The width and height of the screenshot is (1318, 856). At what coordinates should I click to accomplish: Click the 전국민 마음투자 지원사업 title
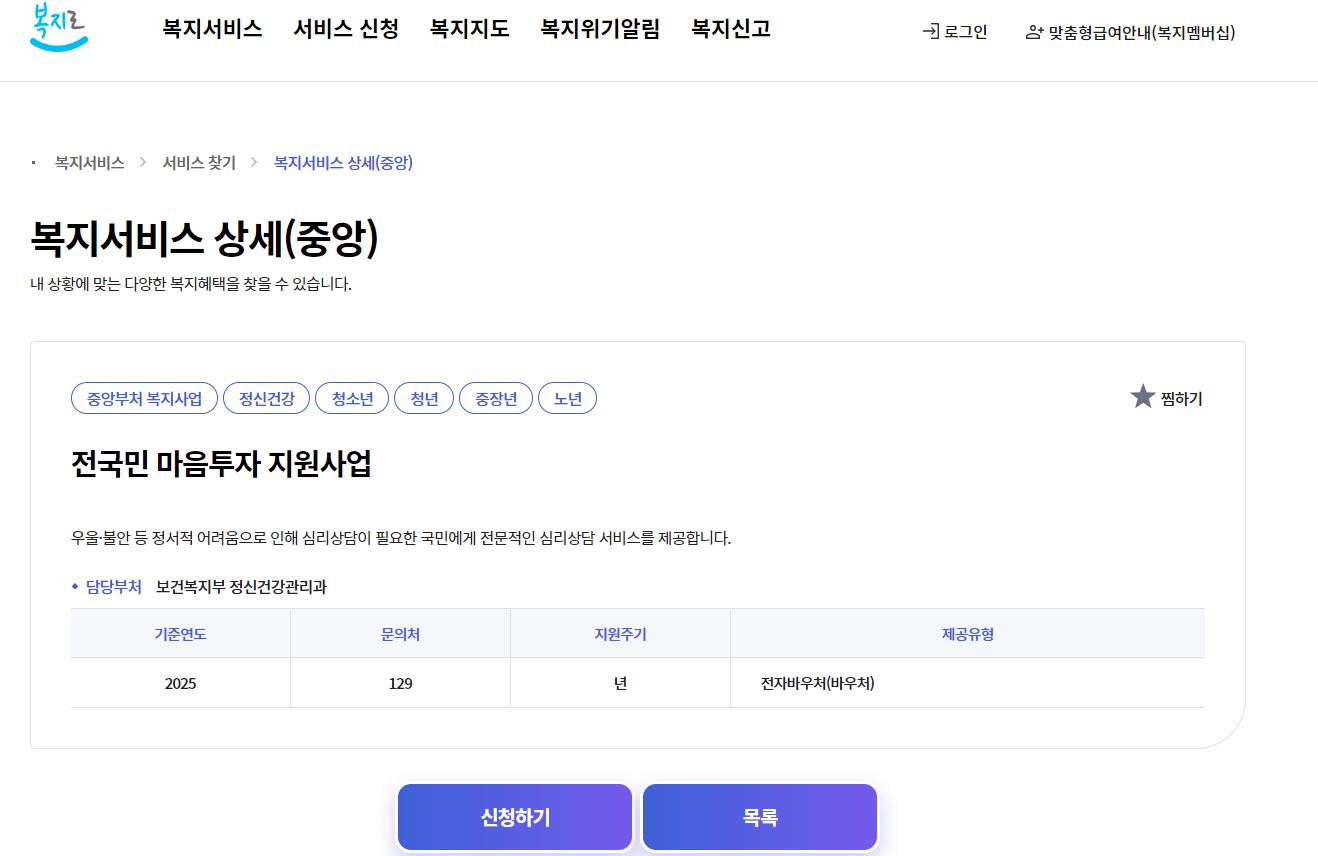tap(222, 465)
